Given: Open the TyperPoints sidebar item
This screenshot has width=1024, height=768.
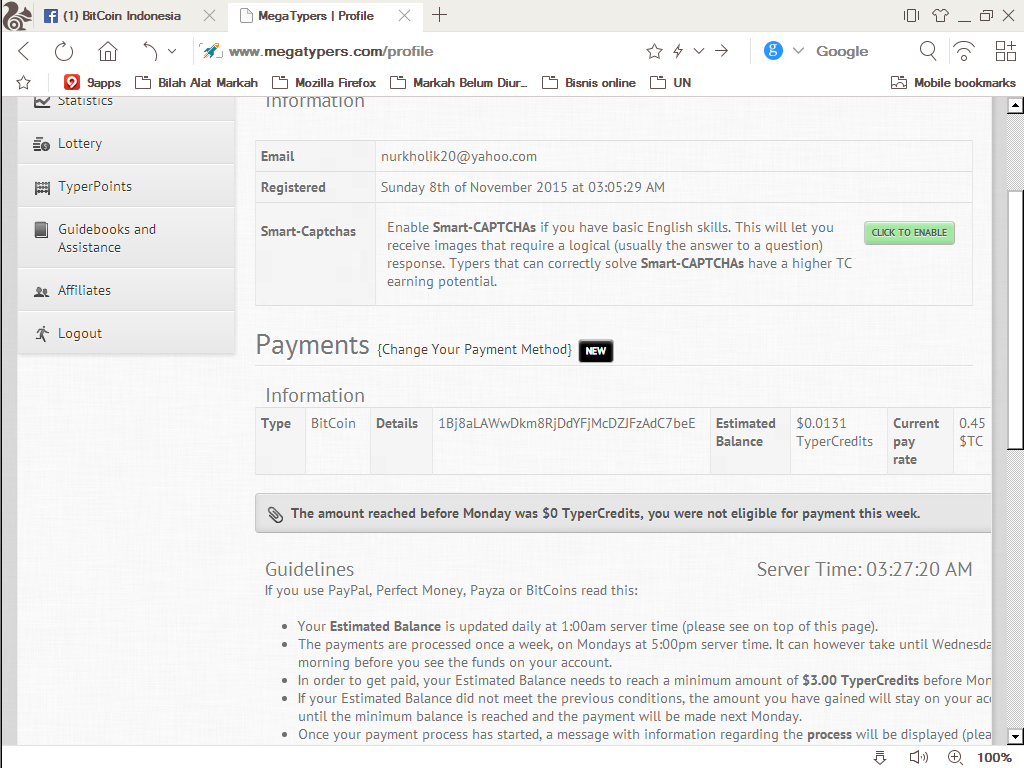Looking at the screenshot, I should click(x=125, y=187).
